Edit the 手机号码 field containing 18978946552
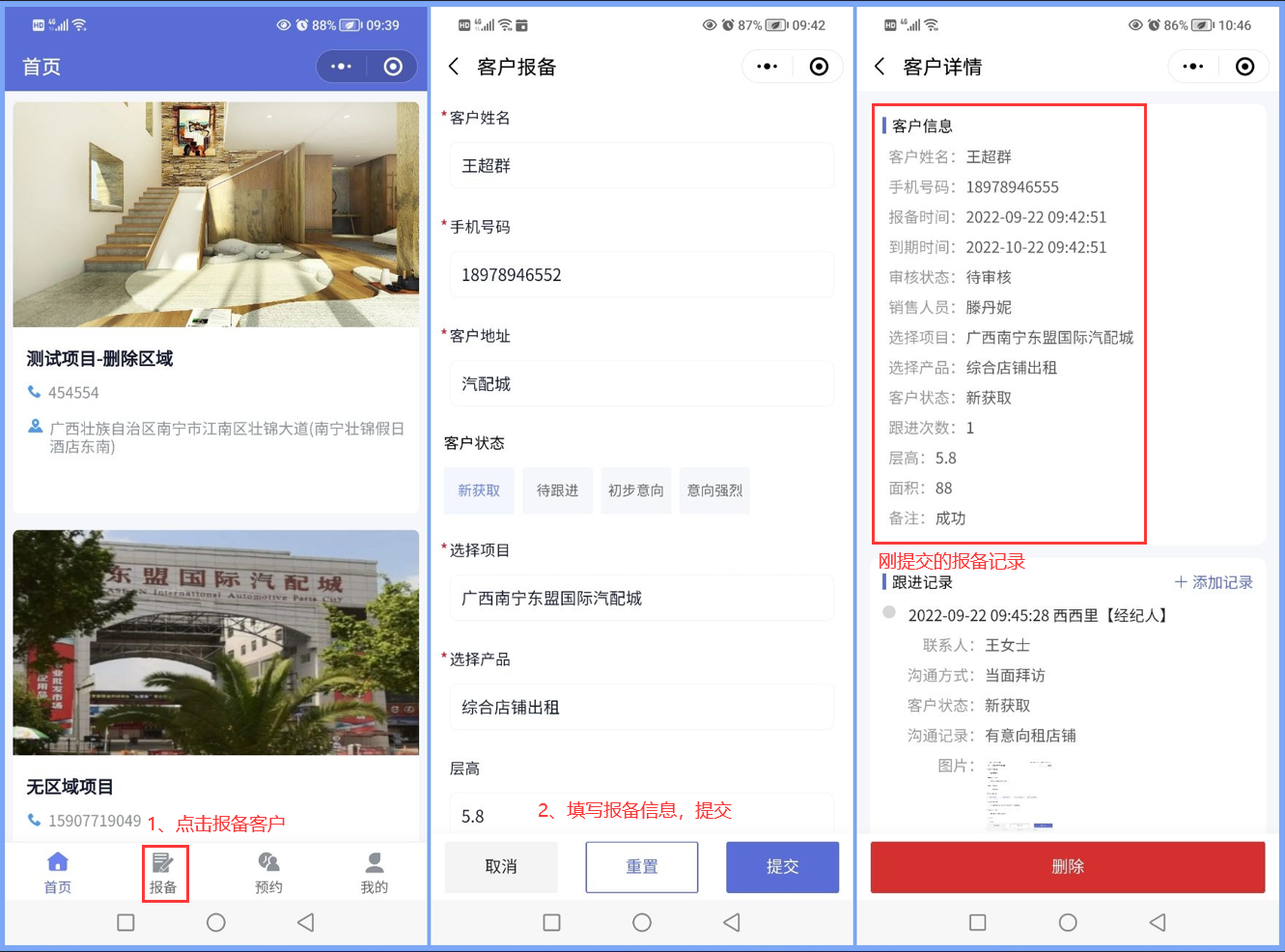The width and height of the screenshot is (1285, 952). pyautogui.click(x=642, y=275)
